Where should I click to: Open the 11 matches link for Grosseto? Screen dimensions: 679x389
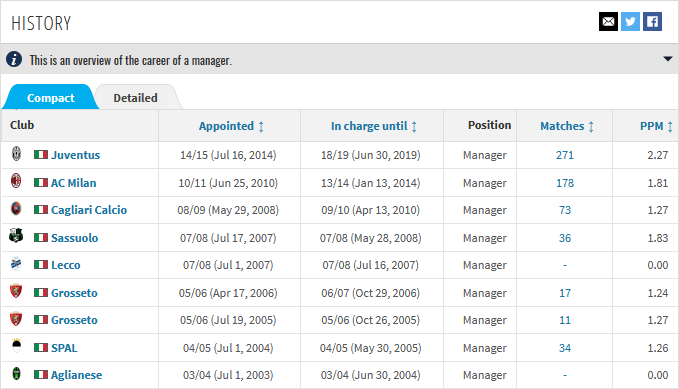[565, 320]
